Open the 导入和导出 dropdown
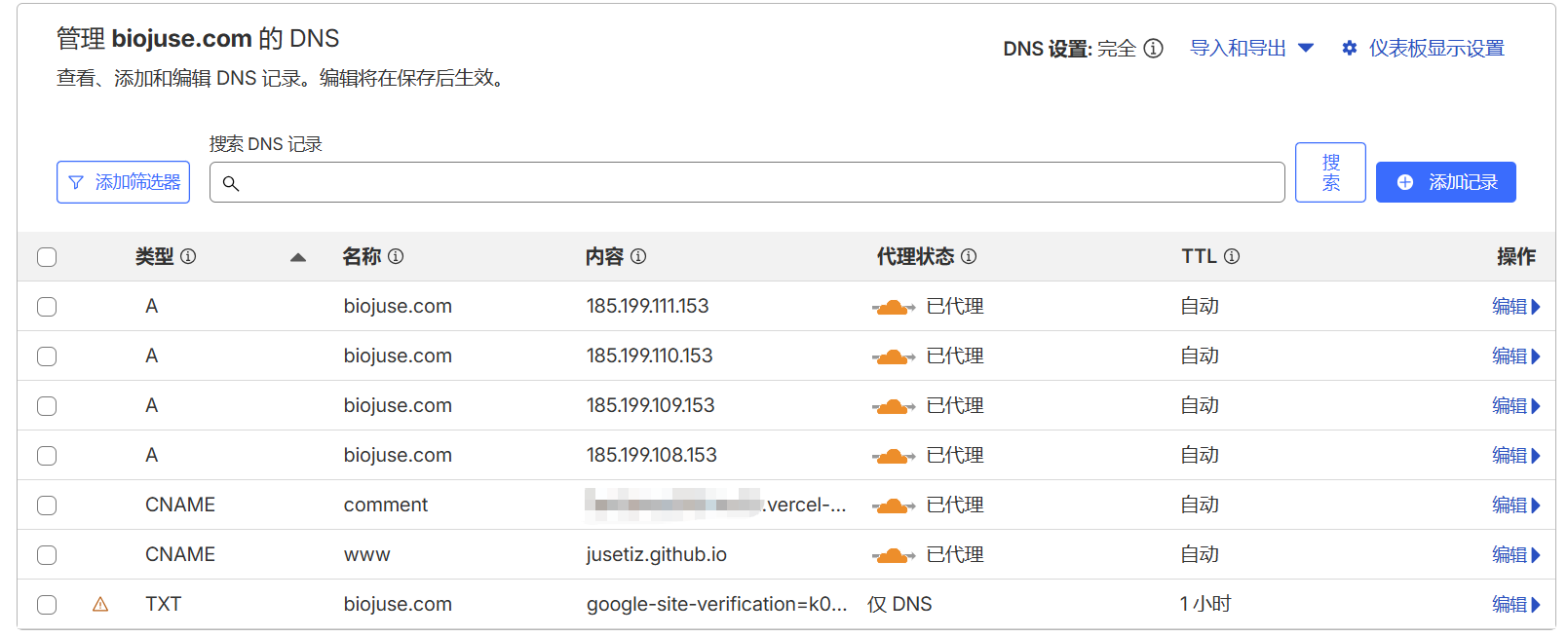 coord(1251,49)
